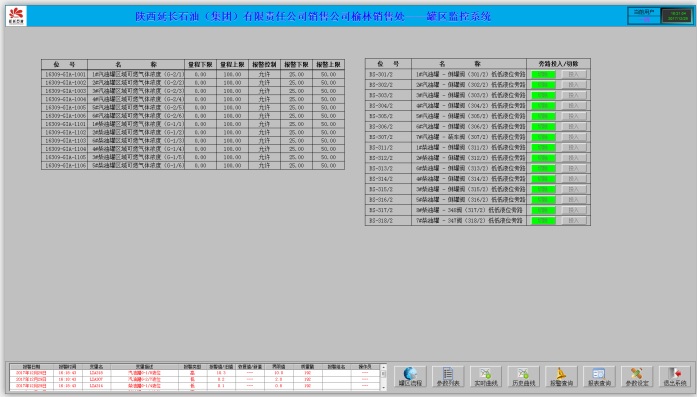Select the 16309-GIA-1001 row's 报警控制 cell

[264, 74]
